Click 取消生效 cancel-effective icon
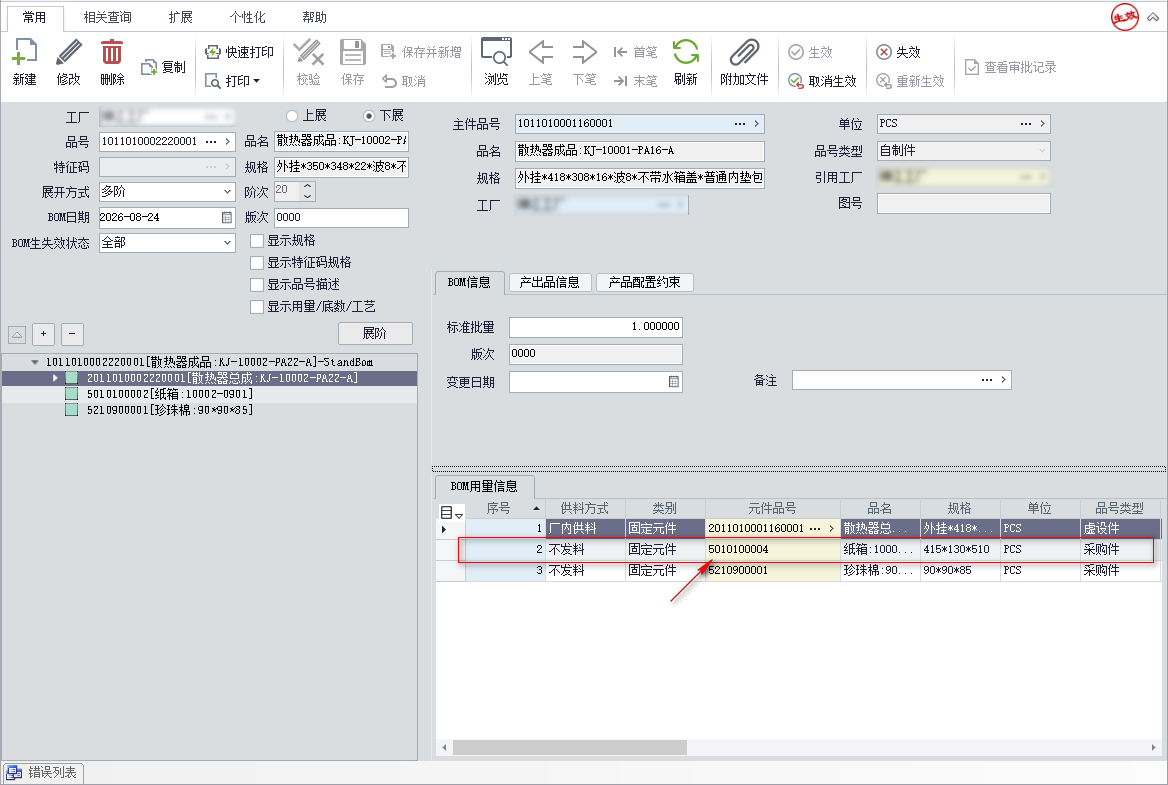Screen dimensions: 1168x785 point(796,81)
